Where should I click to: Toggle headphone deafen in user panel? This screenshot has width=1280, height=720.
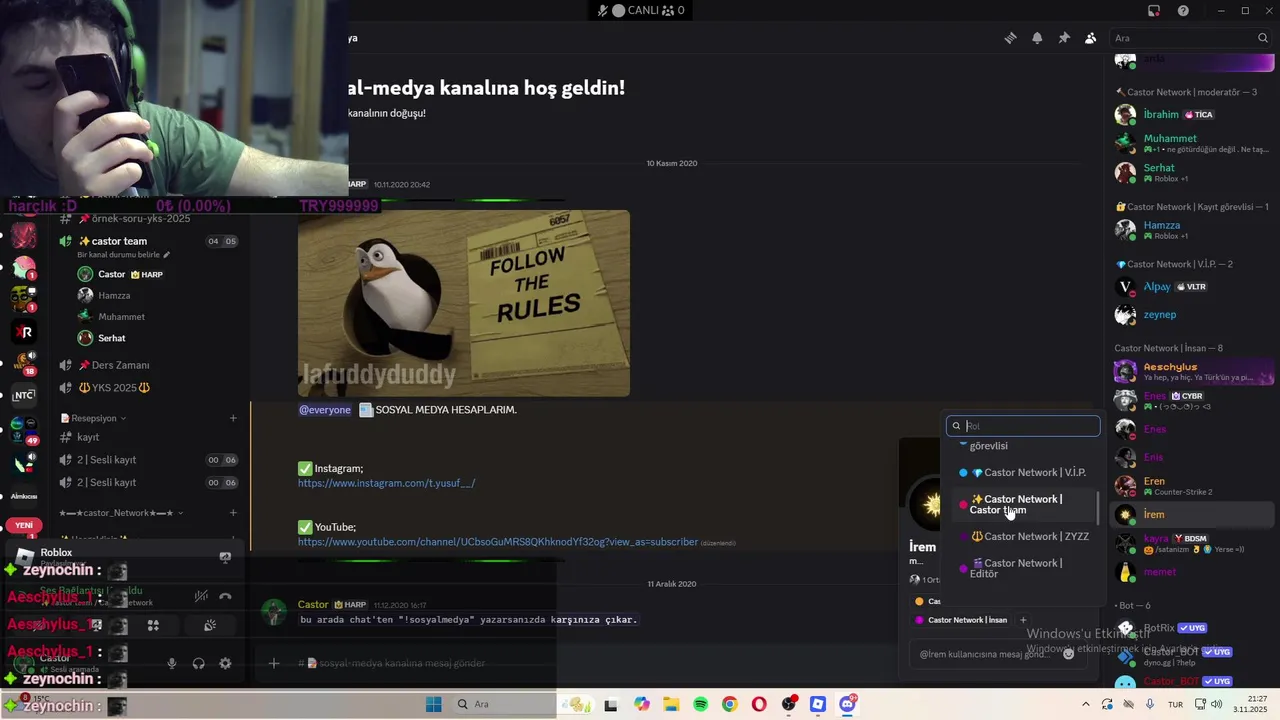[198, 663]
